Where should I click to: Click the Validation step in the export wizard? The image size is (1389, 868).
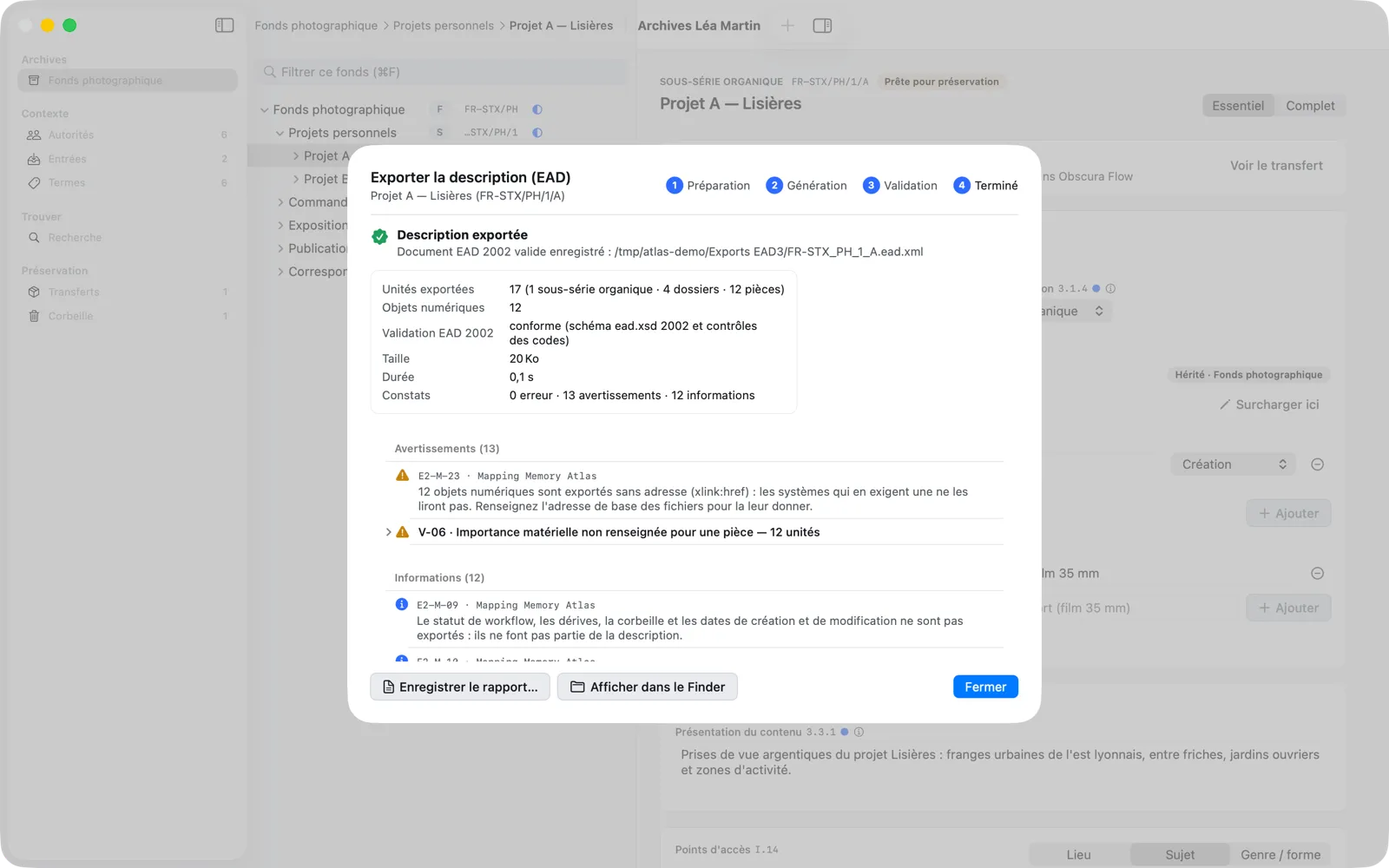click(900, 186)
